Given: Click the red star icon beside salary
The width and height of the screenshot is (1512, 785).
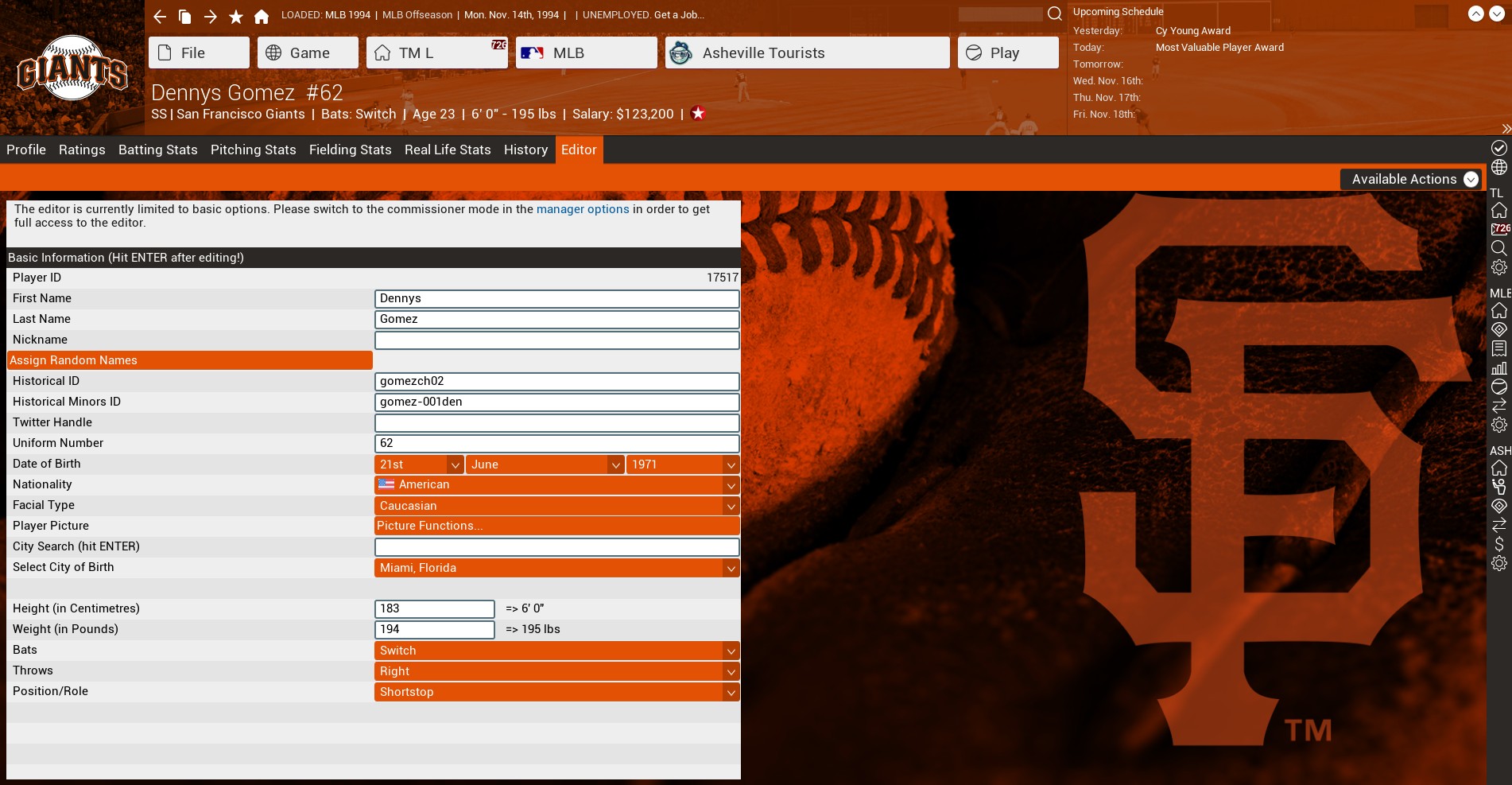Looking at the screenshot, I should 698,113.
